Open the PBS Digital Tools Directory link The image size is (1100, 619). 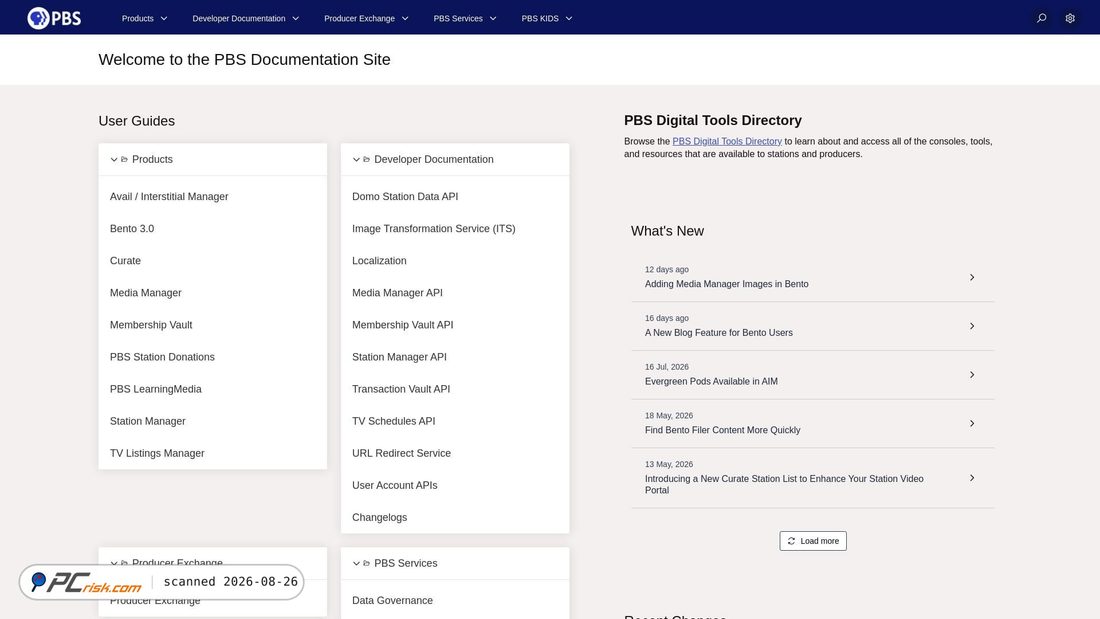pyautogui.click(x=727, y=141)
